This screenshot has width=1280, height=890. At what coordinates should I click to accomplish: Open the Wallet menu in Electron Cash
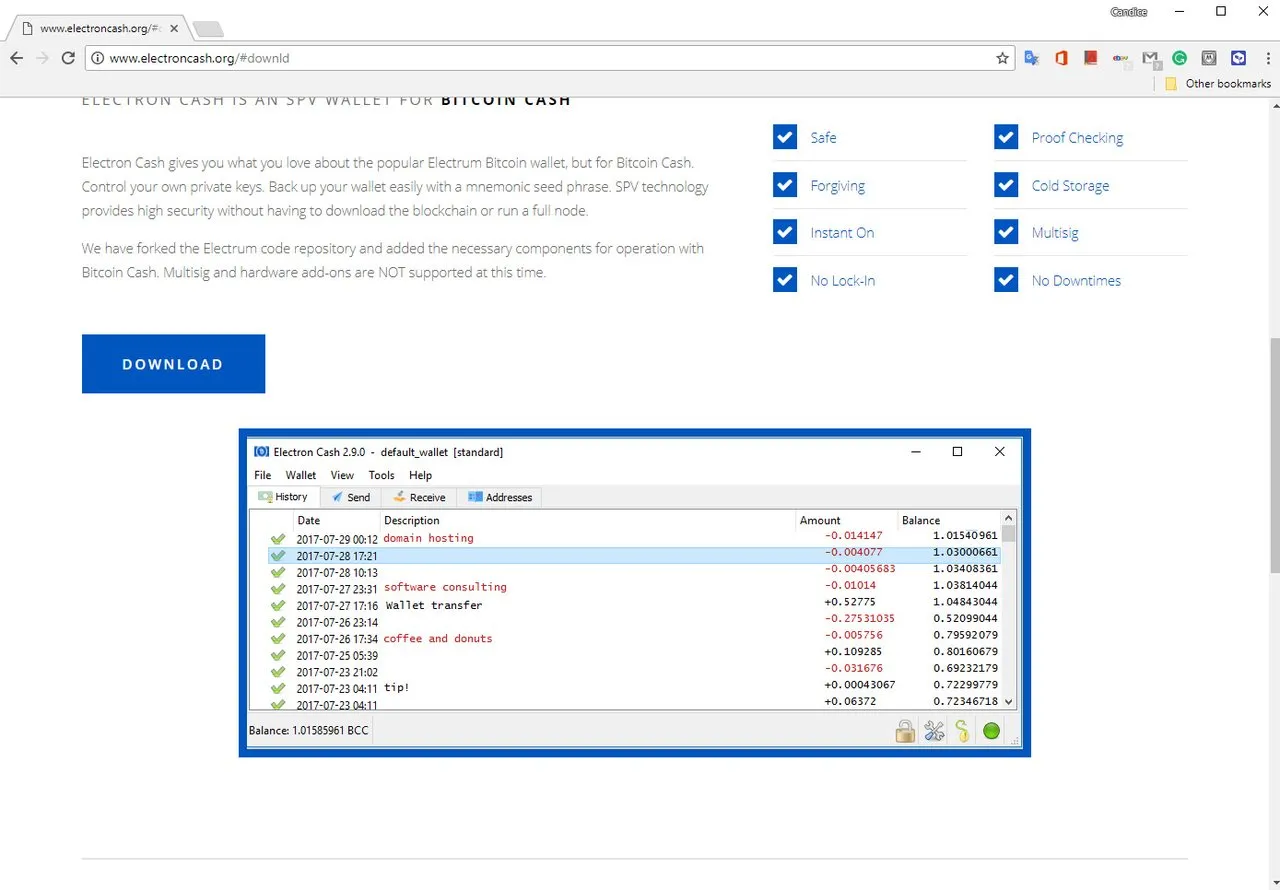point(300,475)
